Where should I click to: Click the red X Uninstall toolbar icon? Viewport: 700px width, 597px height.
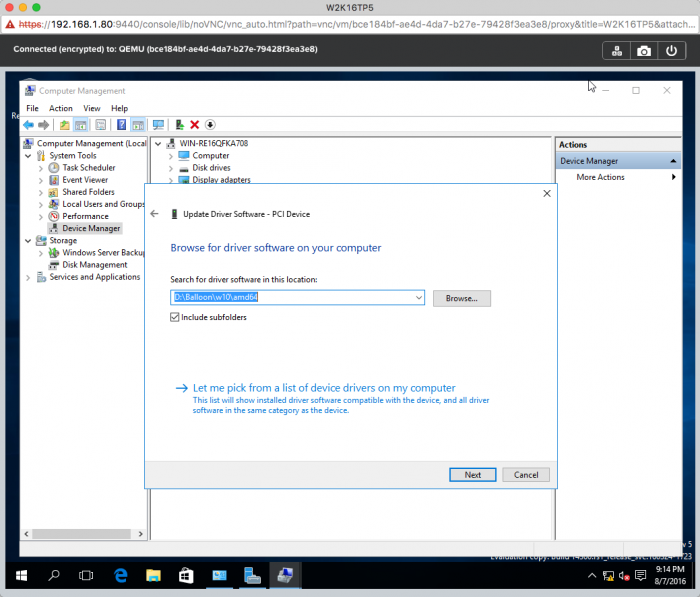pos(194,125)
